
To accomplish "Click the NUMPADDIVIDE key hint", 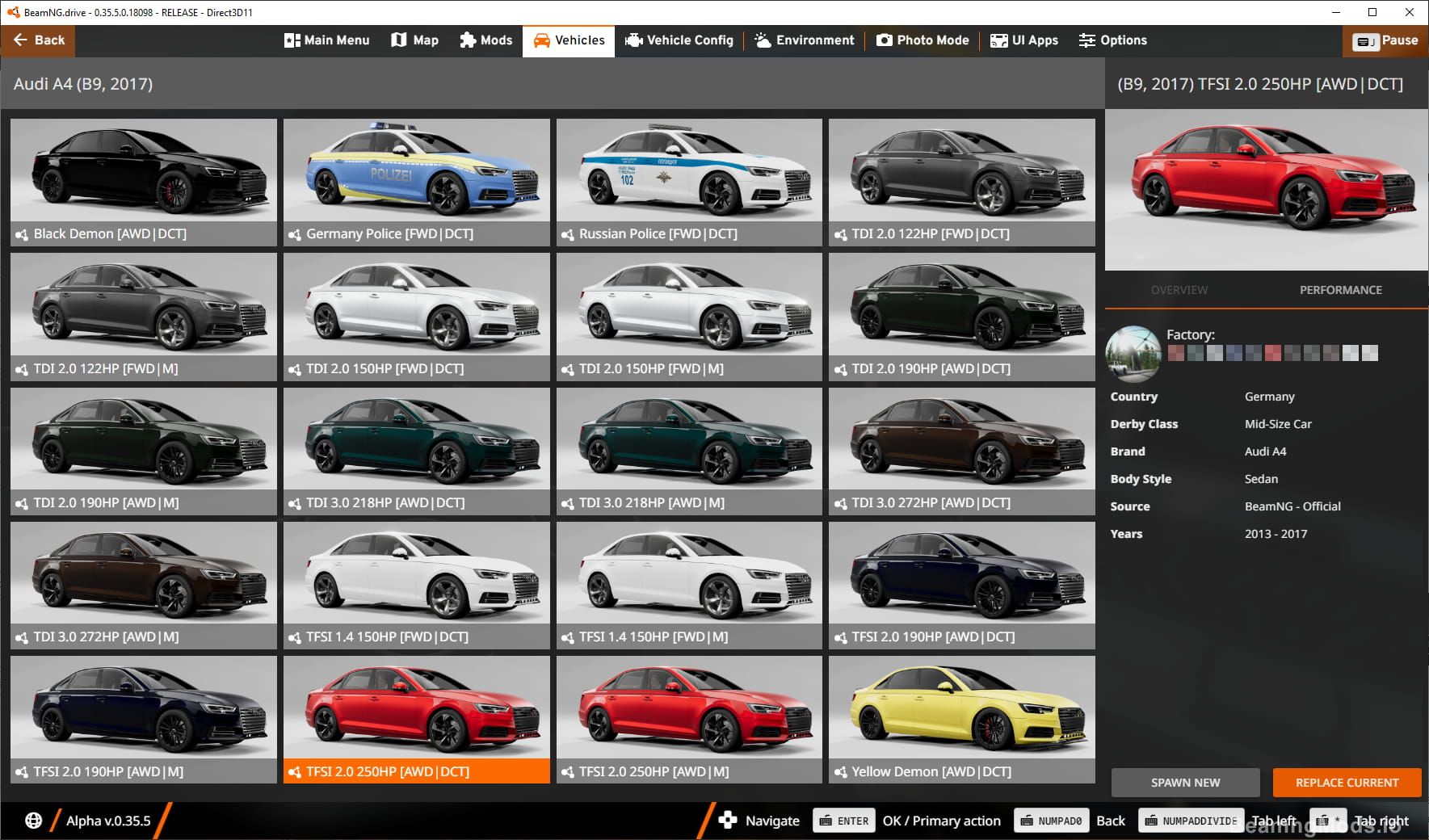I will click(1192, 821).
